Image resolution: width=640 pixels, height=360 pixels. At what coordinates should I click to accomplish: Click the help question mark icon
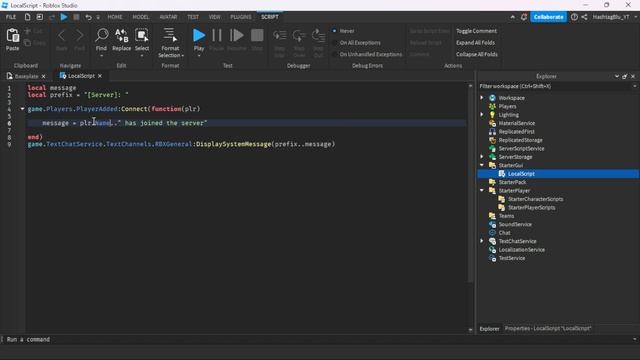(x=574, y=17)
